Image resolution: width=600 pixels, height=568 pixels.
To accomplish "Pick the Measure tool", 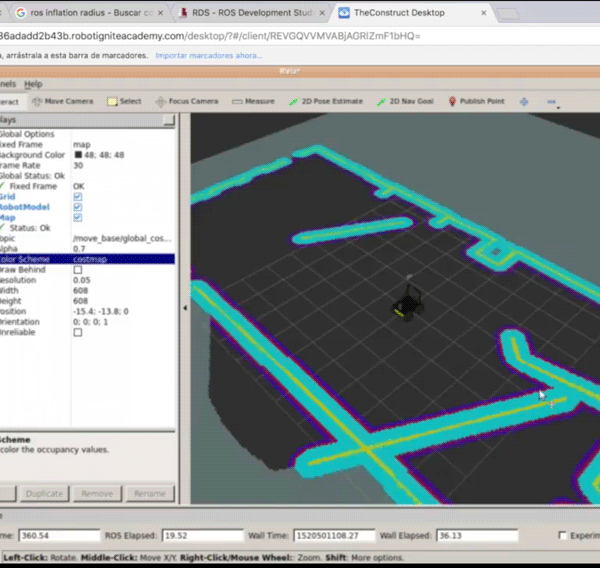I will tap(253, 101).
